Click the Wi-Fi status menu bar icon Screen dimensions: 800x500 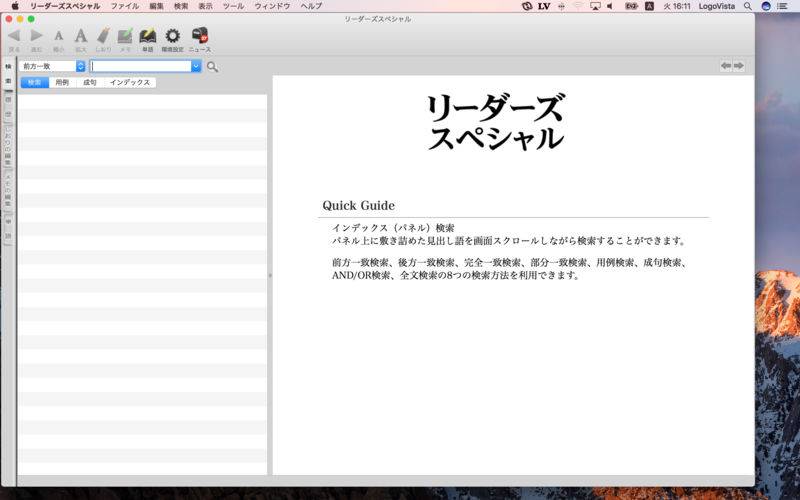point(578,6)
